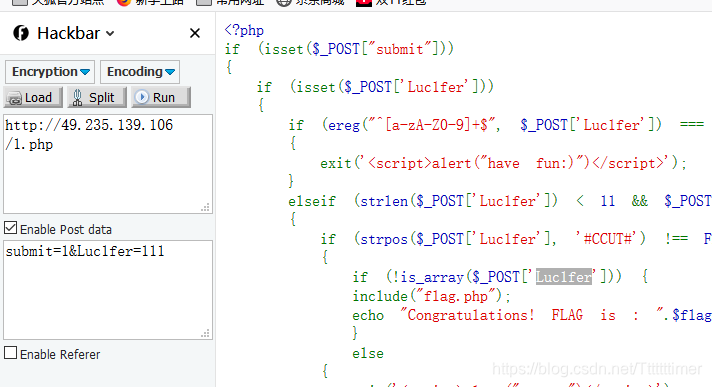The image size is (712, 387).
Task: Click the strlen function call text
Action: click(455, 200)
